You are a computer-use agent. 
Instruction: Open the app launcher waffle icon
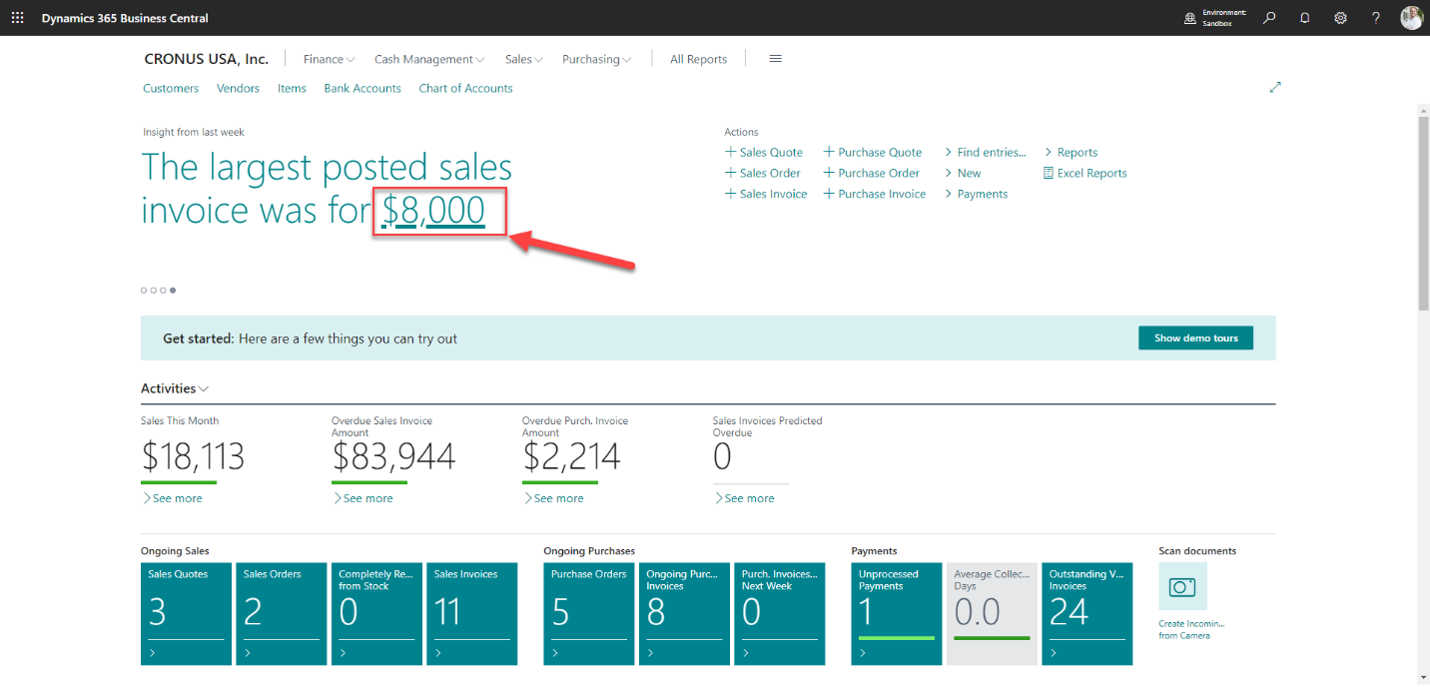click(x=17, y=18)
